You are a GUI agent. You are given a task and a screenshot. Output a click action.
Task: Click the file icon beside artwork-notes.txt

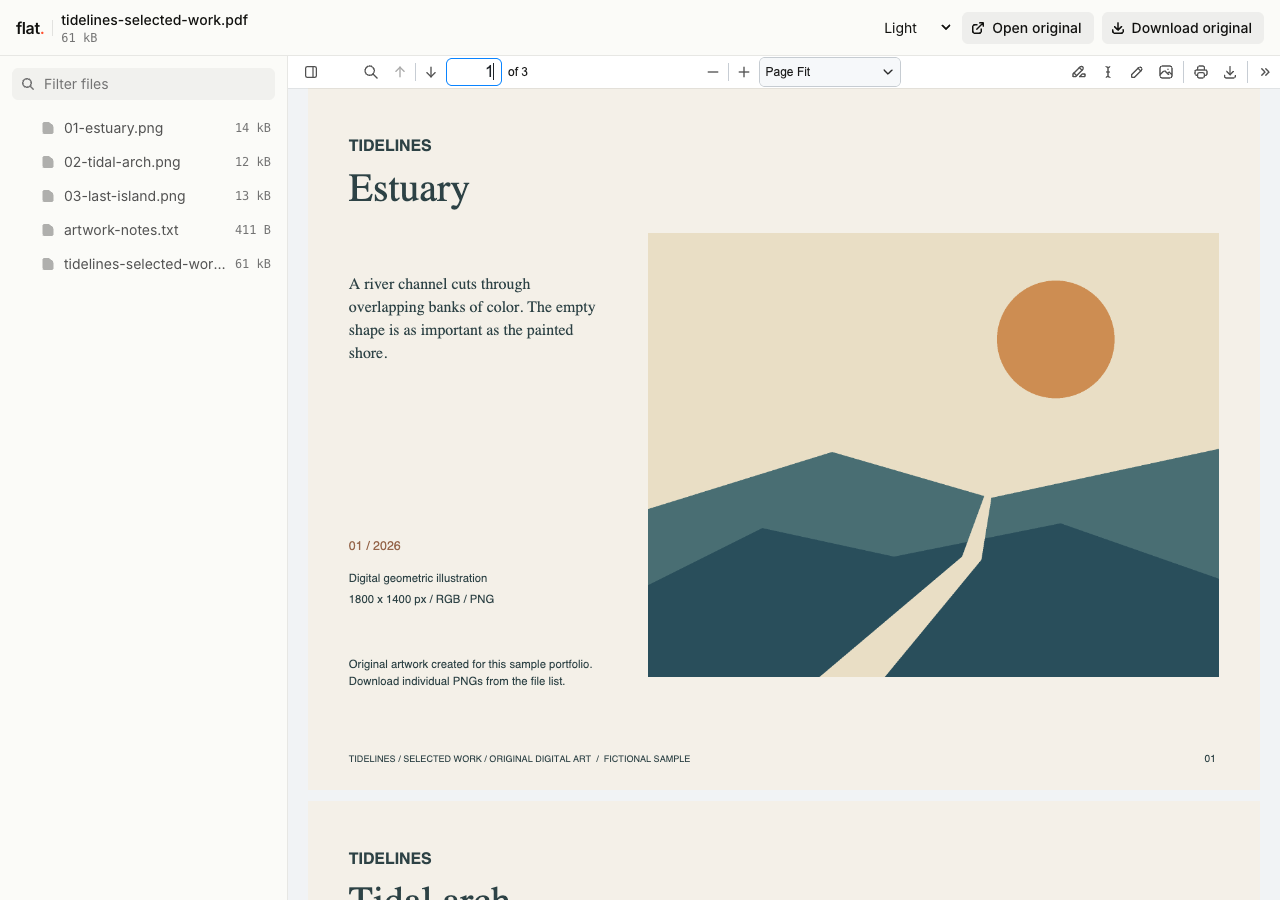click(48, 230)
